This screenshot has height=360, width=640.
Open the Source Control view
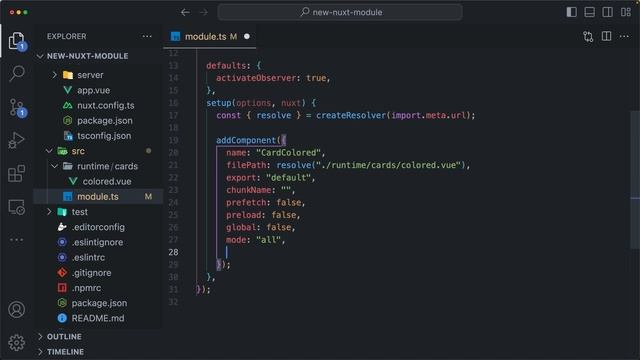pyautogui.click(x=17, y=108)
